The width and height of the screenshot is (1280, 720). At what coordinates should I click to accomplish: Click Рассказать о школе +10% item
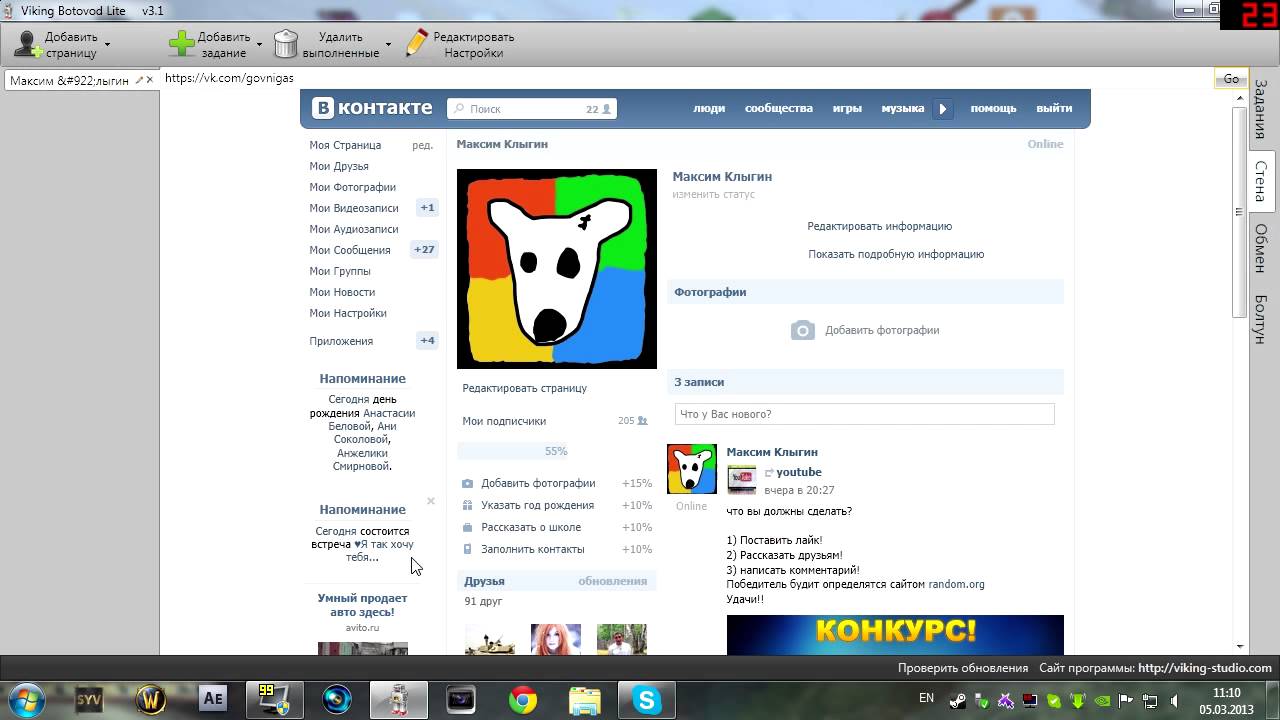click(556, 527)
